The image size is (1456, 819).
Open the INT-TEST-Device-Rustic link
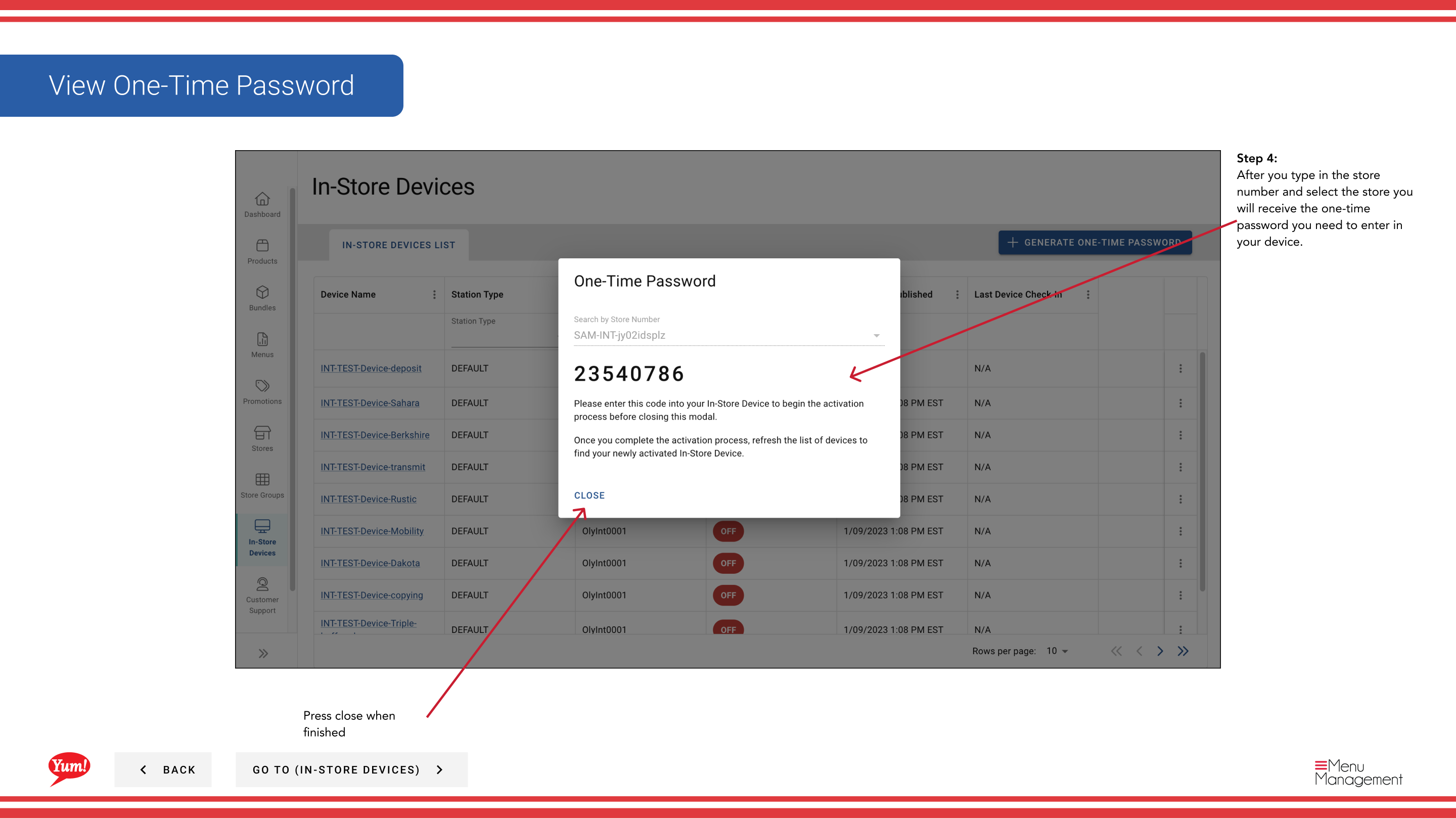coord(369,499)
